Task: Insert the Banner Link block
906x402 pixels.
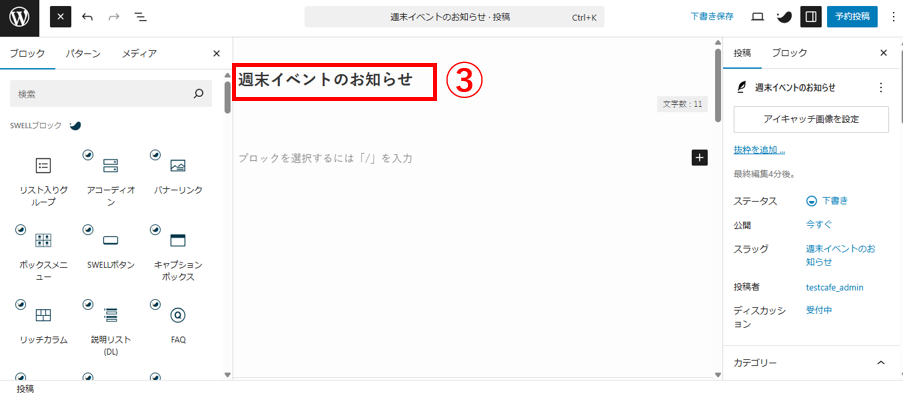Action: pyautogui.click(x=178, y=173)
